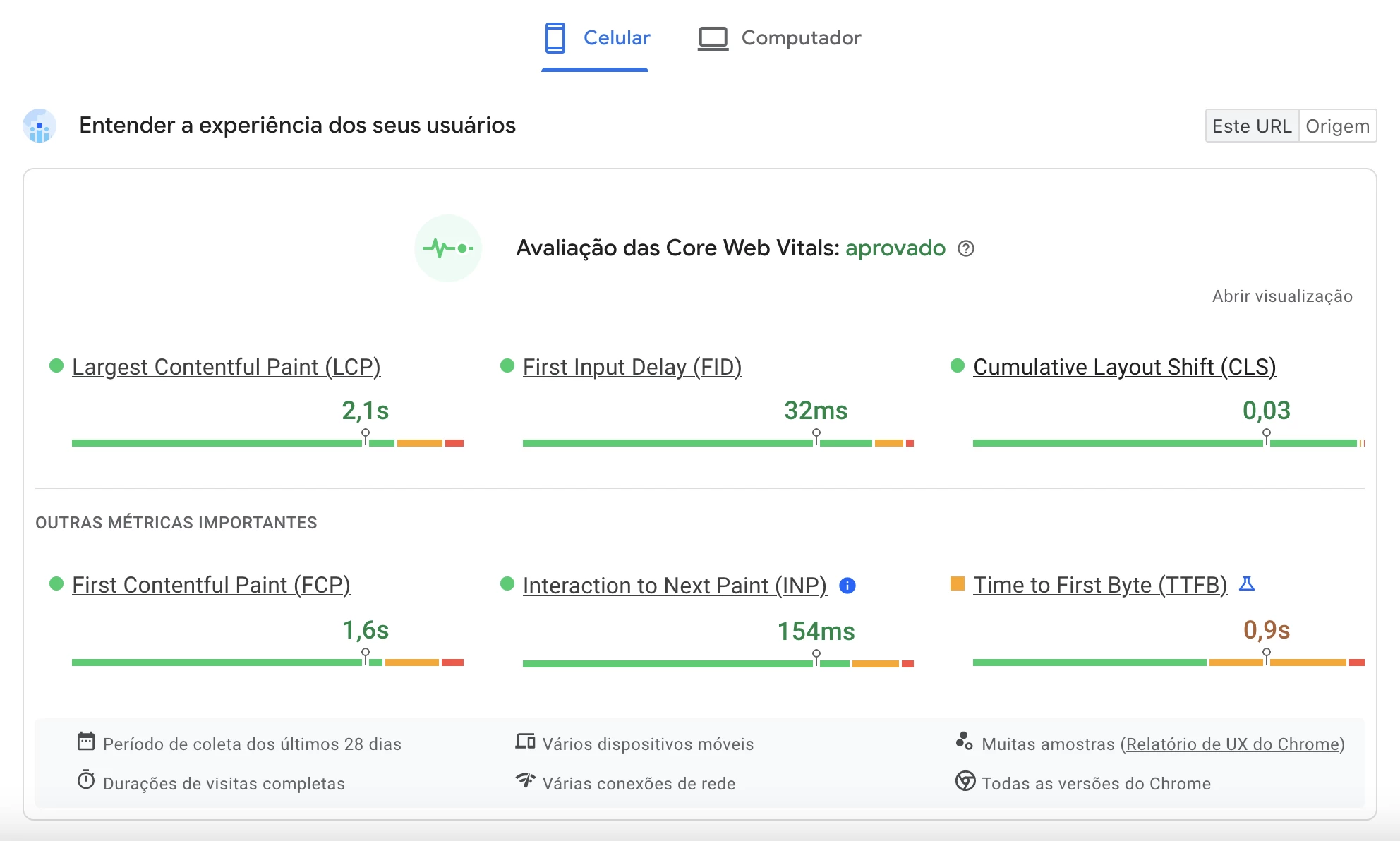This screenshot has height=841, width=1400.
Task: Open First Contentful Paint (FCP) link
Action: point(211,585)
